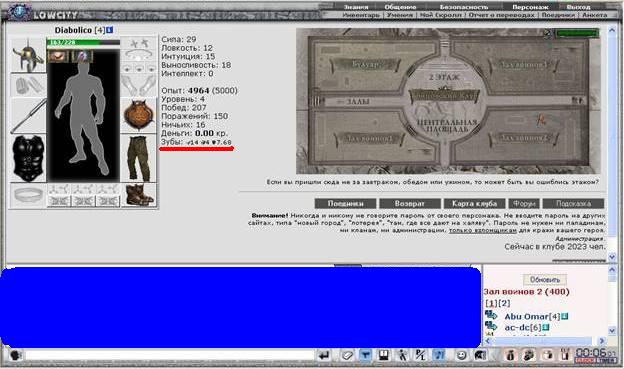Click the belt slot under body armor
Viewport: 624px width, 369px height.
point(28,195)
